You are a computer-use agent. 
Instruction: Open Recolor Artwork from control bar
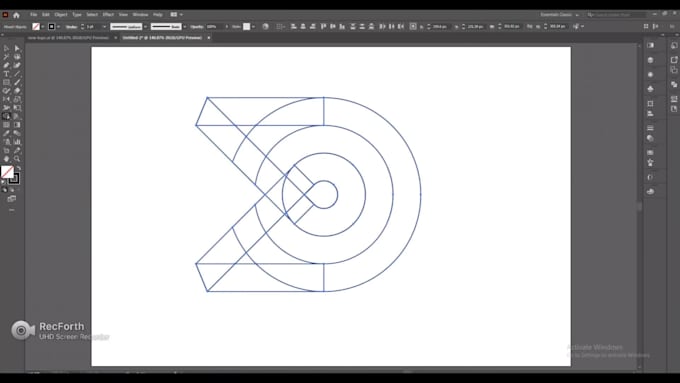pos(265,26)
